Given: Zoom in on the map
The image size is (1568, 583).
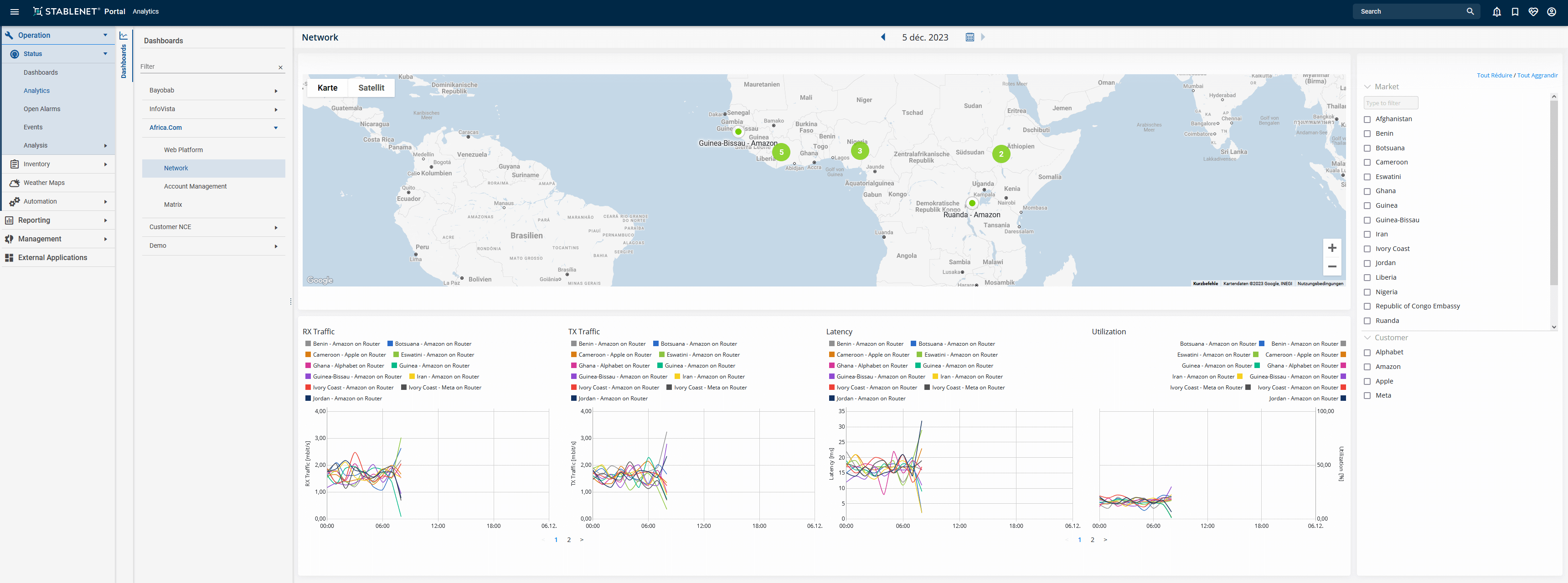Looking at the screenshot, I should click(1332, 248).
